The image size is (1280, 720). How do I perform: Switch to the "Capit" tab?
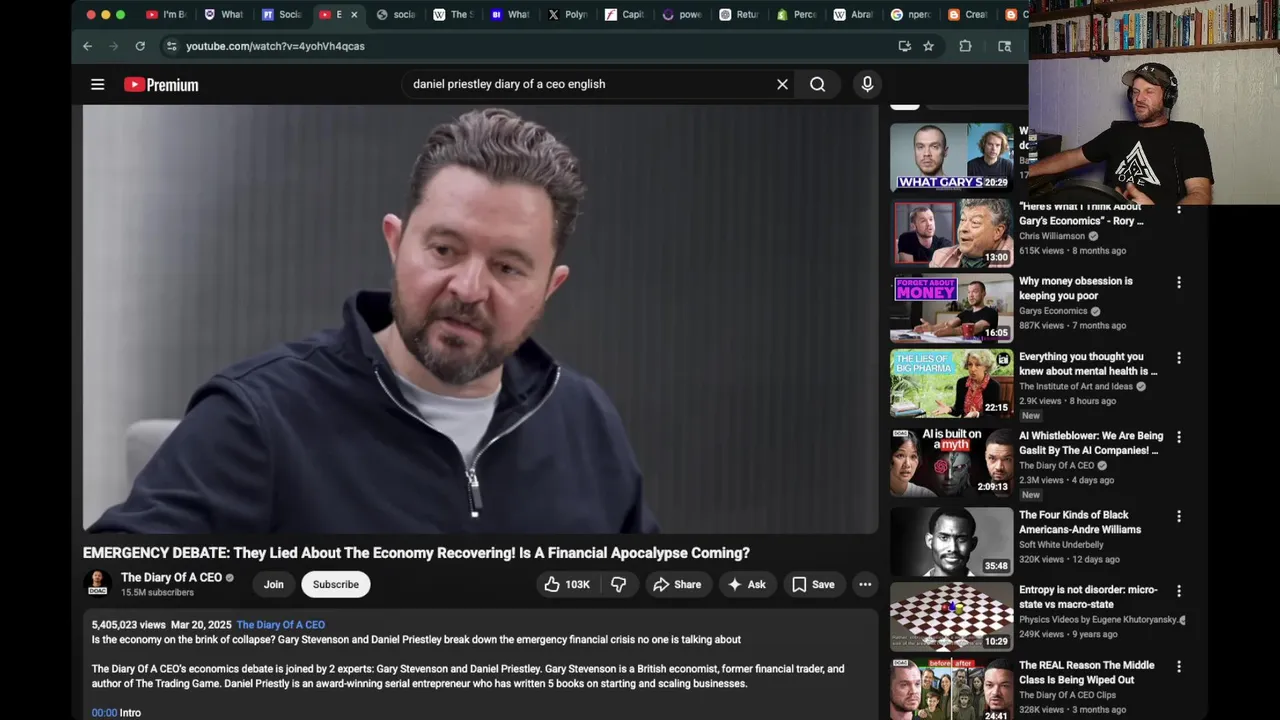pyautogui.click(x=625, y=15)
